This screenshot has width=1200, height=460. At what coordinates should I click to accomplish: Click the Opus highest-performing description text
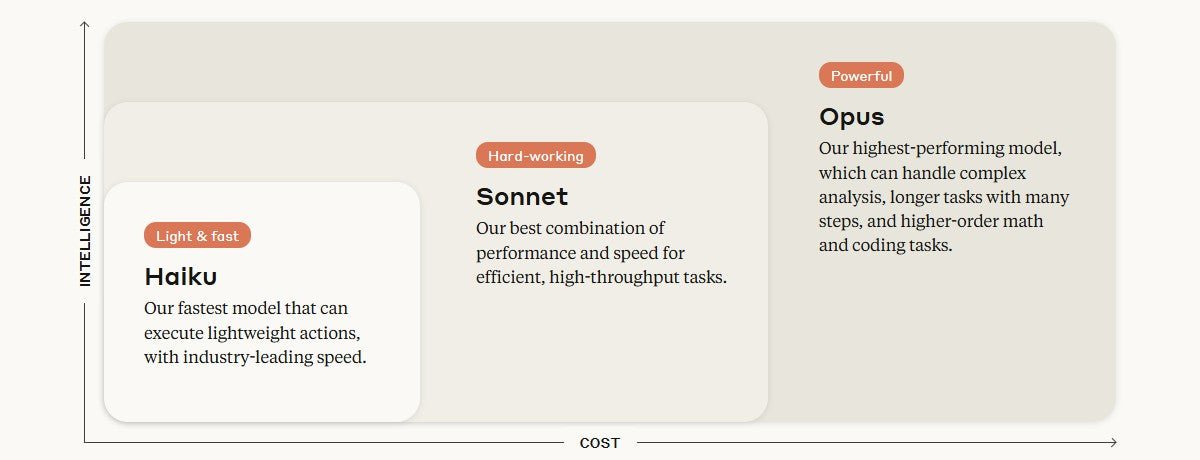pyautogui.click(x=944, y=196)
